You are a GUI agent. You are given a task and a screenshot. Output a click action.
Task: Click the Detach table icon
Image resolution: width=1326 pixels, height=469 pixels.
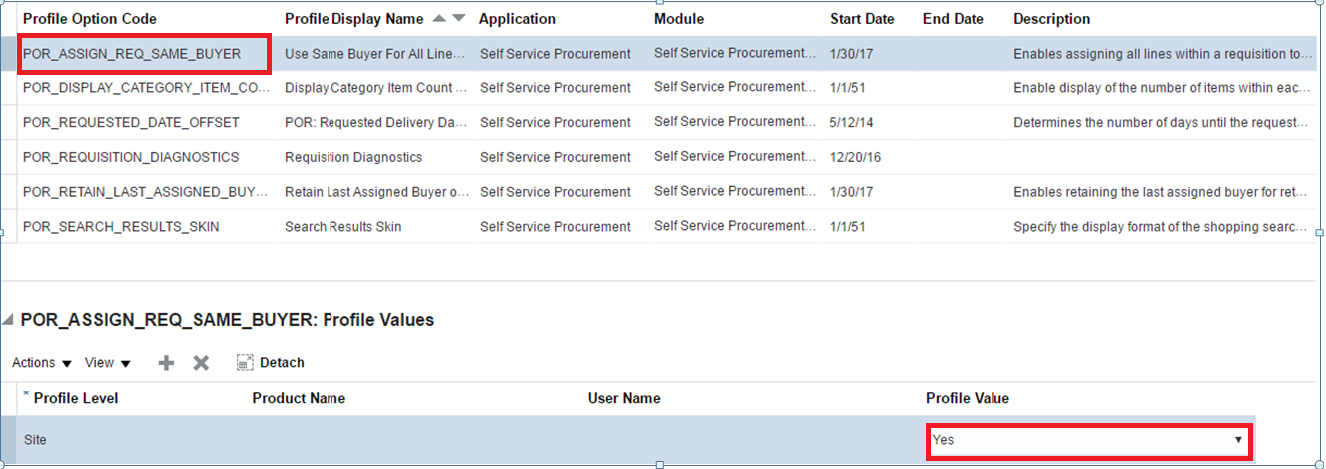pyautogui.click(x=271, y=363)
